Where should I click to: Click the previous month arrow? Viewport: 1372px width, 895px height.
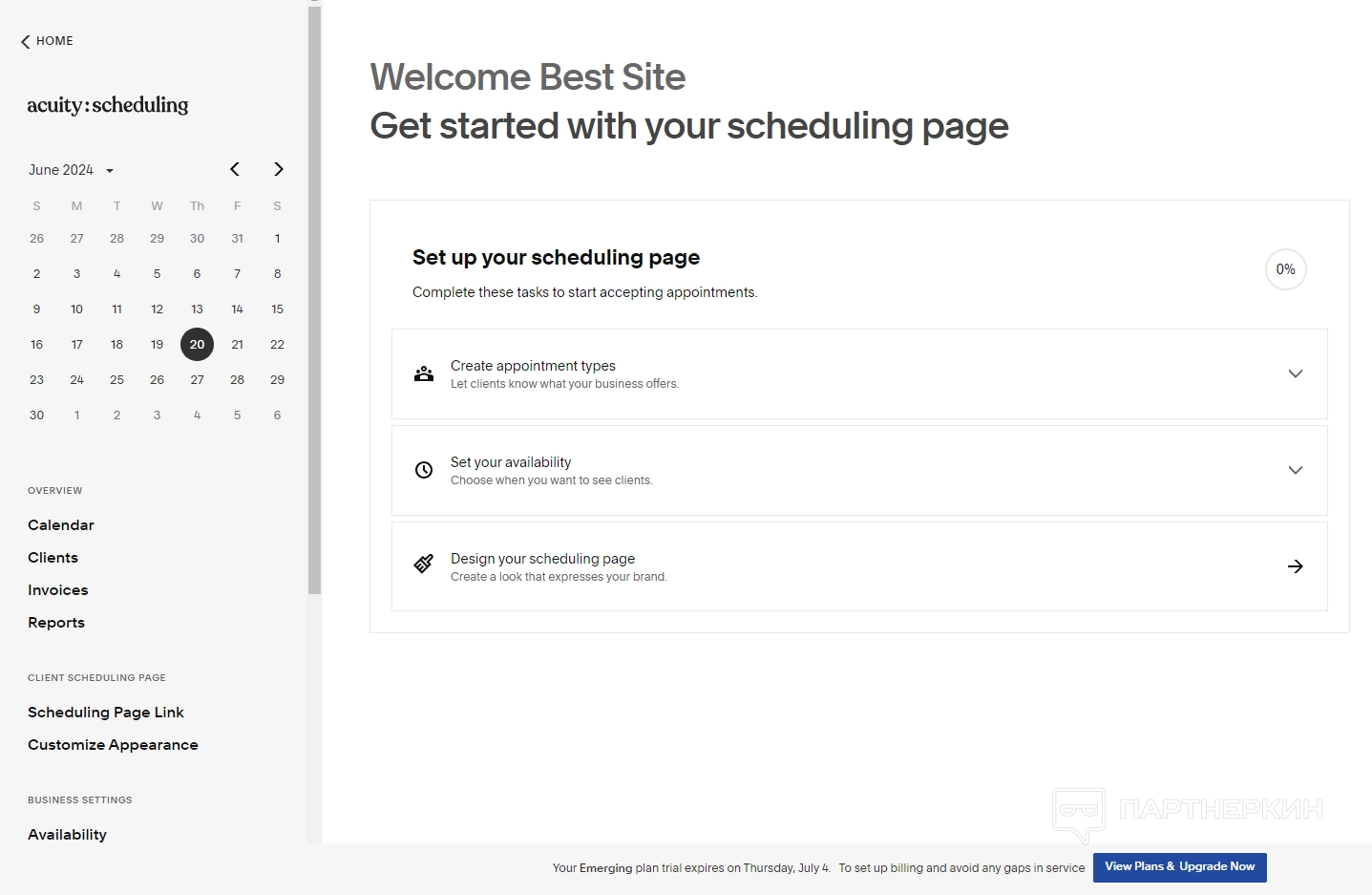(235, 169)
